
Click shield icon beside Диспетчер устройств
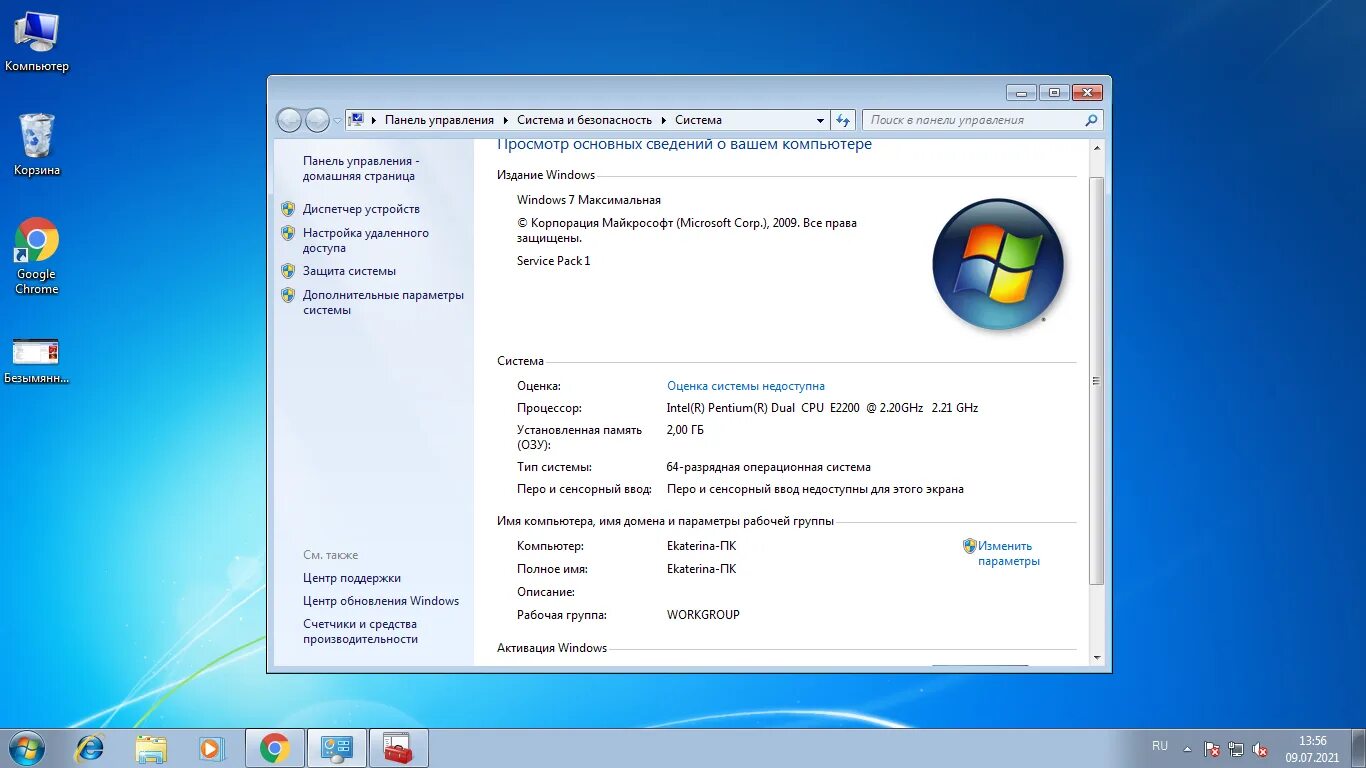[288, 209]
